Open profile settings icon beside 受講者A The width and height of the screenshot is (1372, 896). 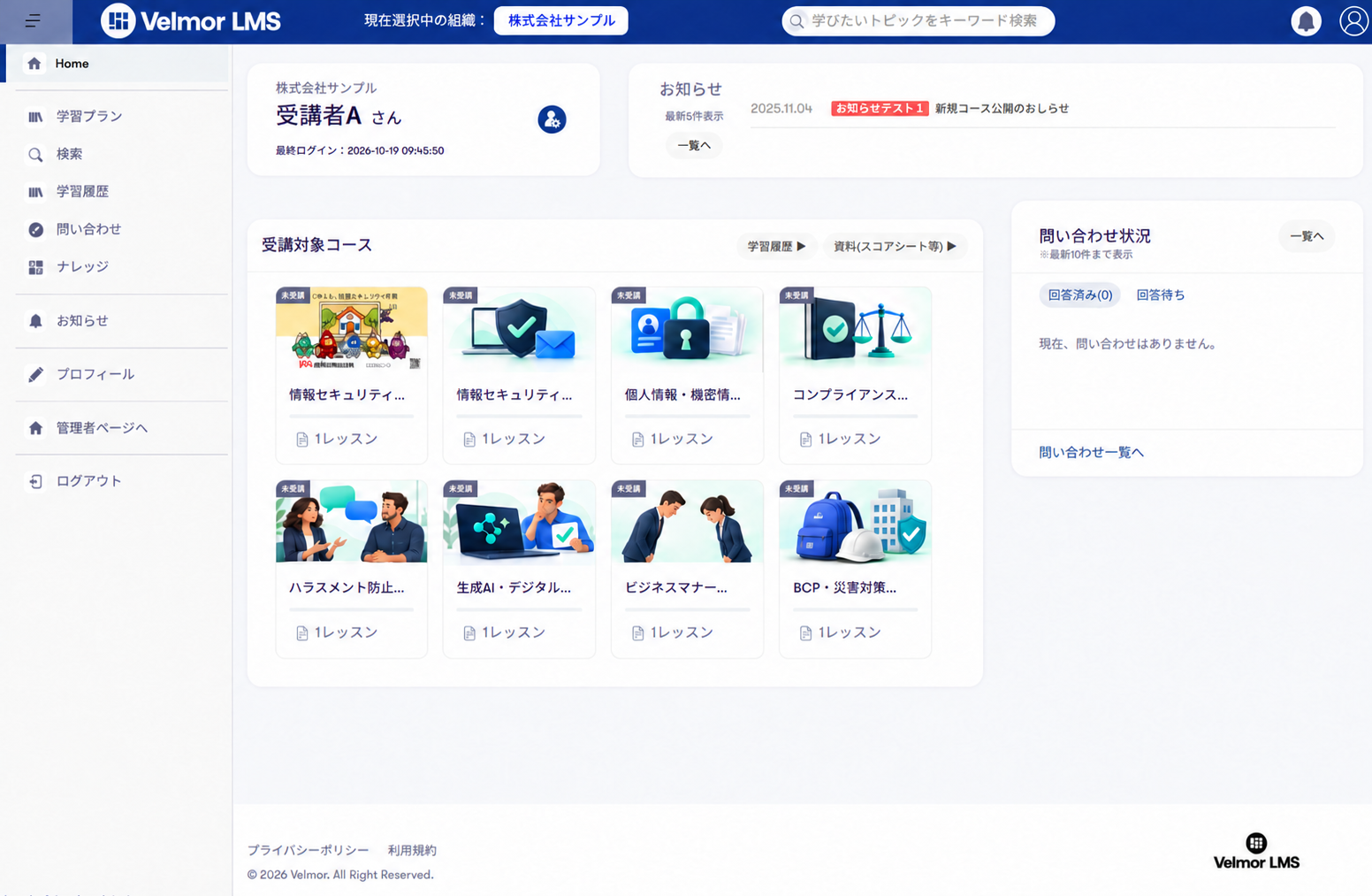[552, 119]
